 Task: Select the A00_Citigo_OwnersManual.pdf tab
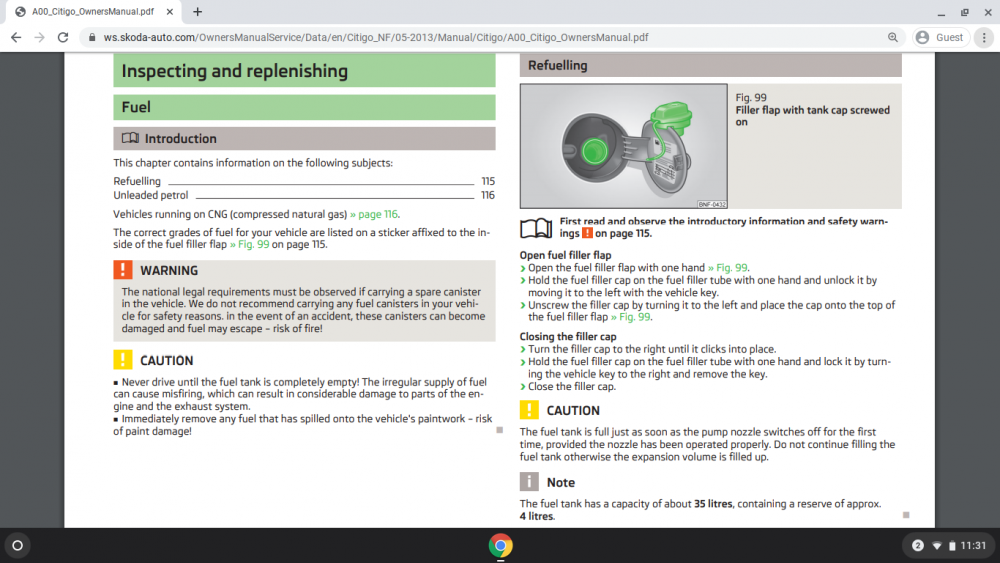click(93, 11)
